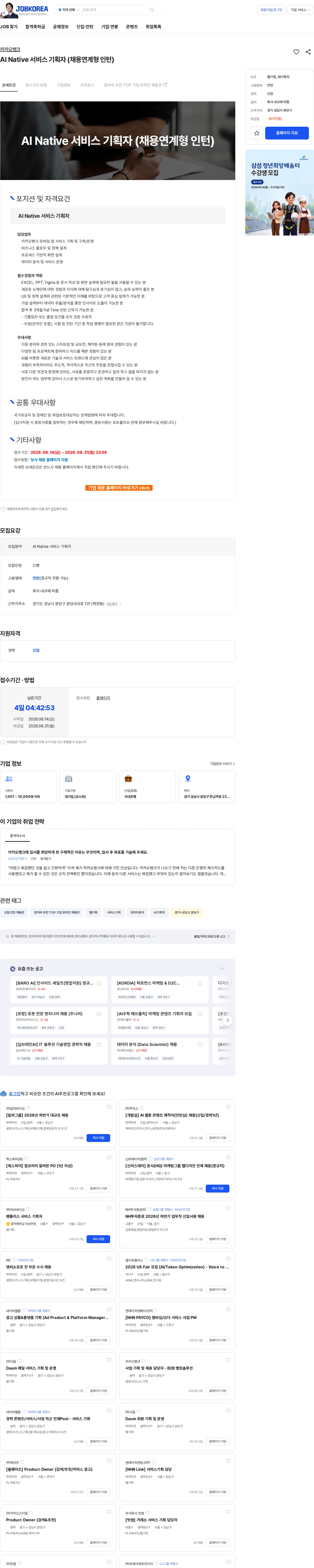
Task: Open the 기업 서비스 dropdown
Action: pyautogui.click(x=300, y=10)
